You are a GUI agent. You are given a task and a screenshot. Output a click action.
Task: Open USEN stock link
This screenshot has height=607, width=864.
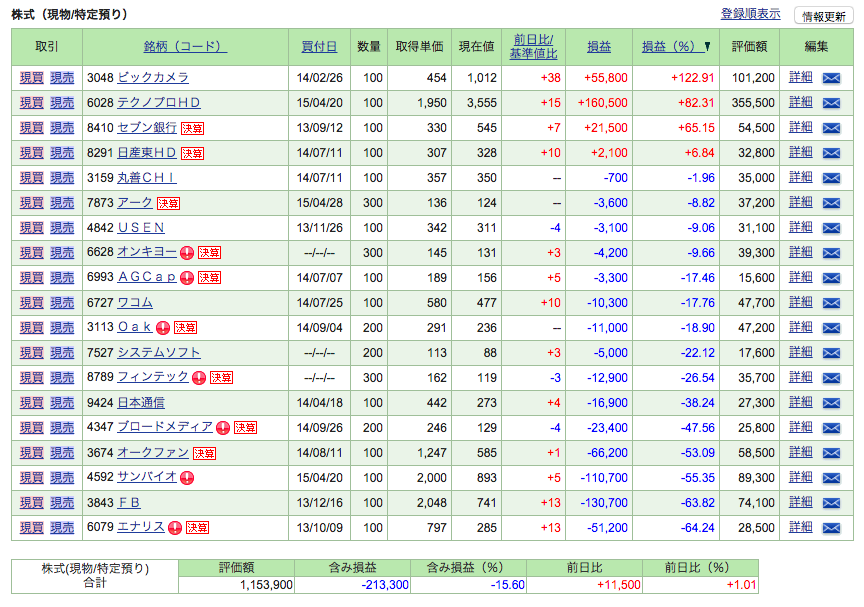[141, 227]
